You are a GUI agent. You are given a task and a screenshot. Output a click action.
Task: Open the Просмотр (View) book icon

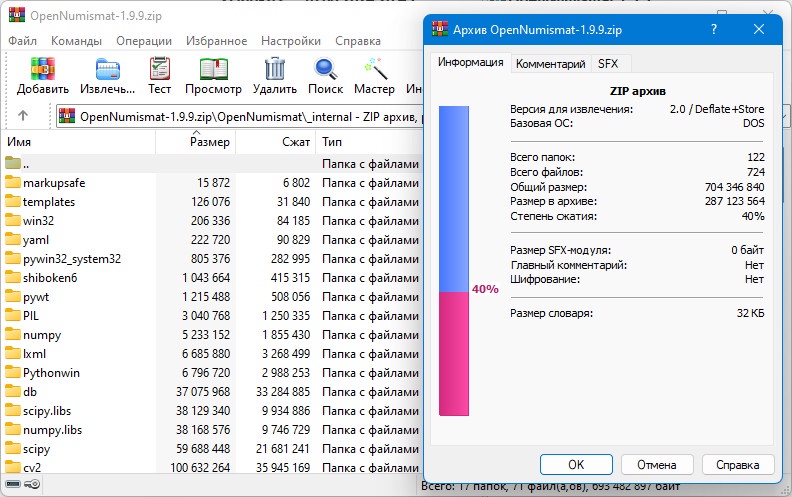tap(213, 69)
